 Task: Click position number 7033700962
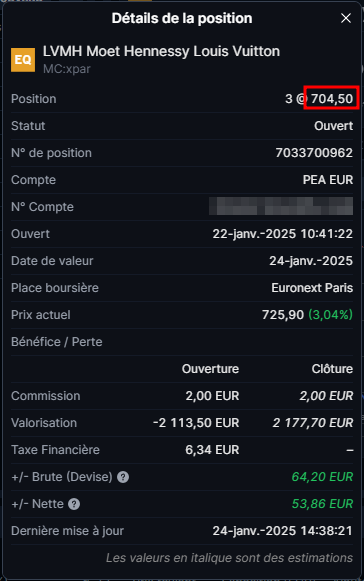pos(314,153)
